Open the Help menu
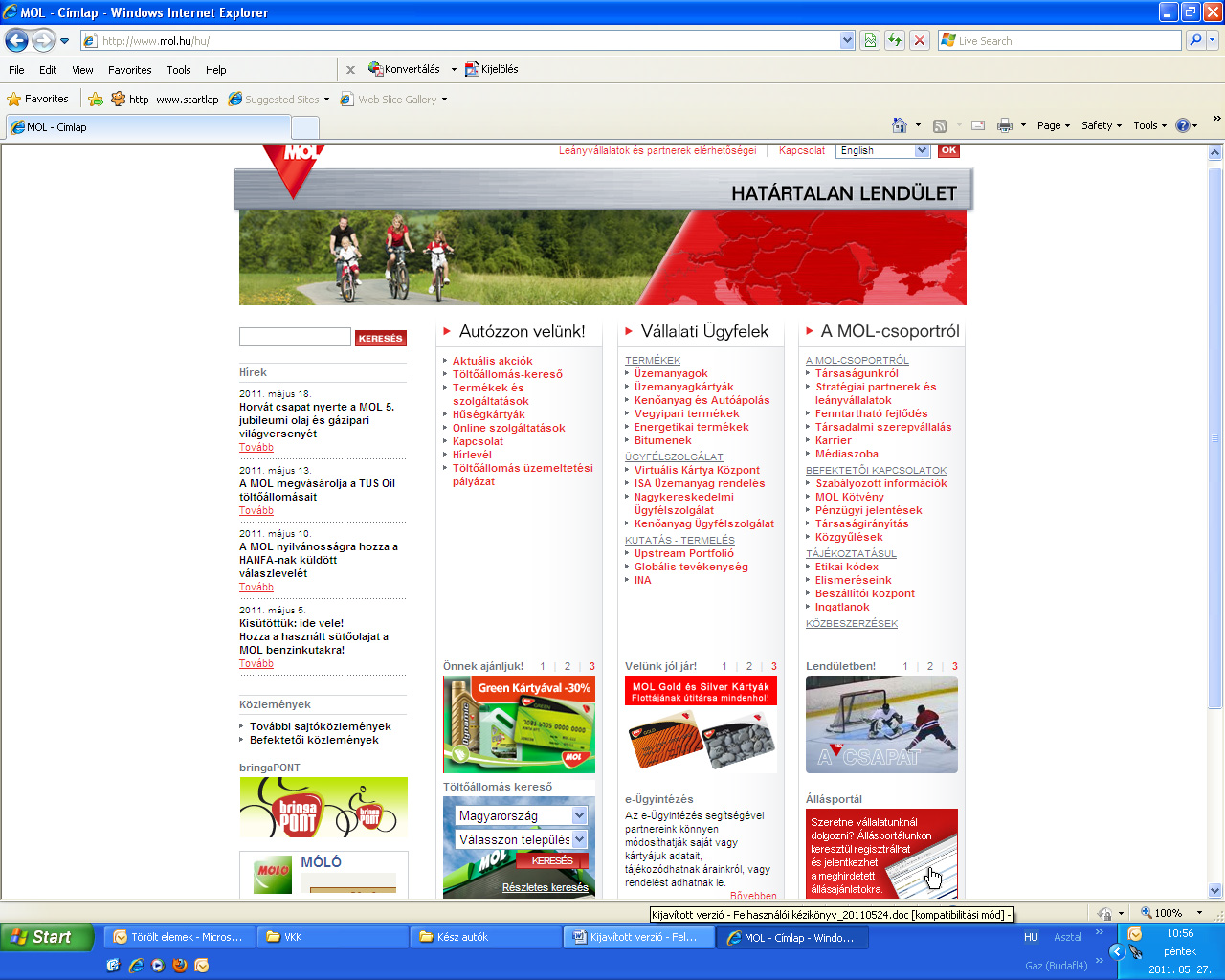The height and width of the screenshot is (980, 1225). 216,70
